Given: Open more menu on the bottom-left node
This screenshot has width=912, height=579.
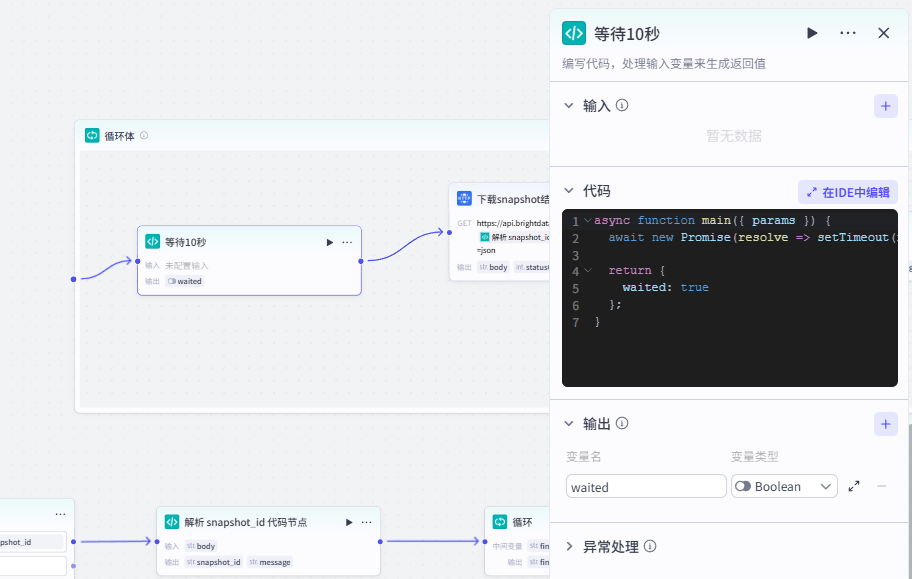Looking at the screenshot, I should click(x=60, y=514).
